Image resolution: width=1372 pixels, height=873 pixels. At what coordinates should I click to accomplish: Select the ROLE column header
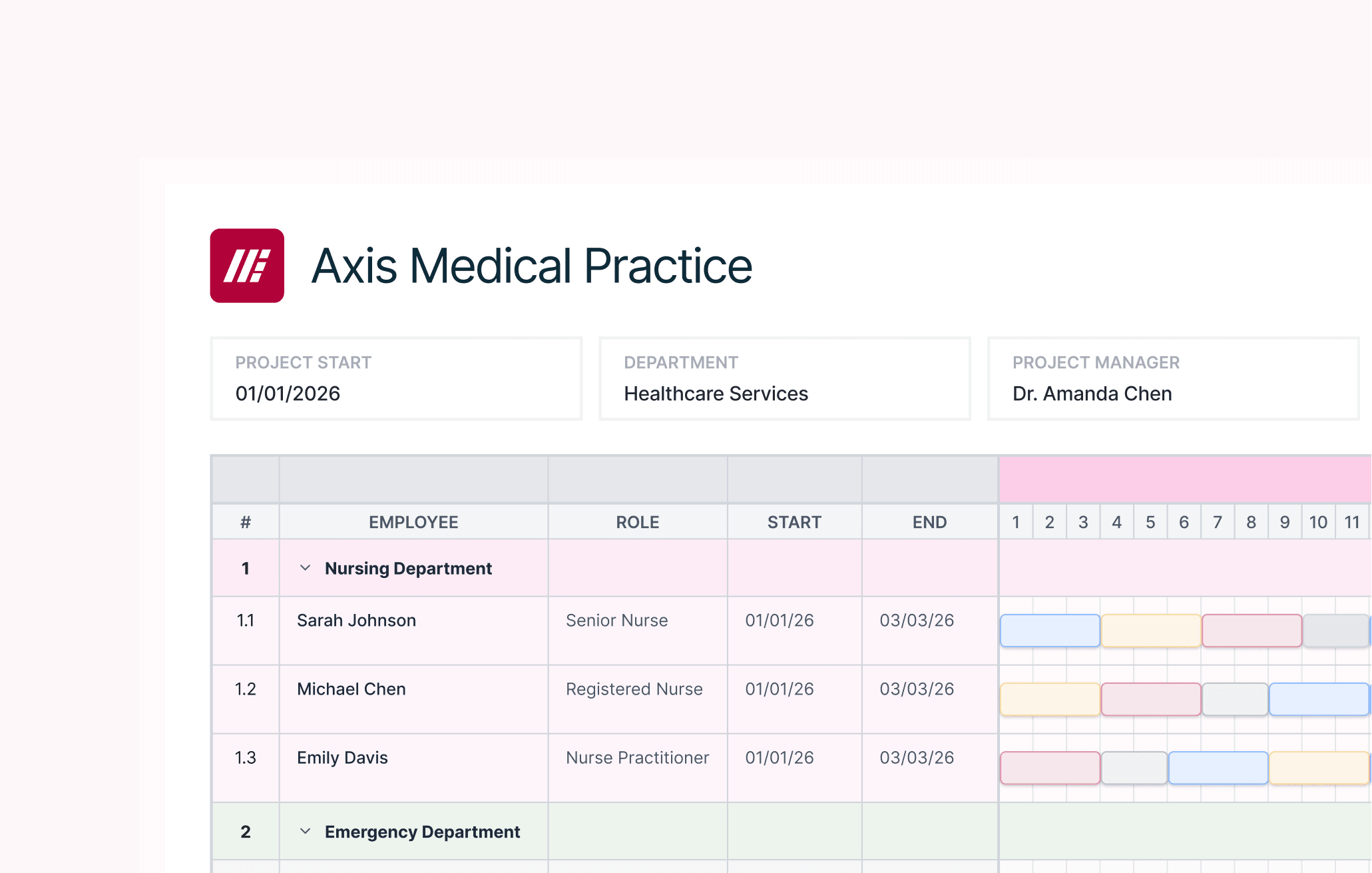click(x=636, y=522)
